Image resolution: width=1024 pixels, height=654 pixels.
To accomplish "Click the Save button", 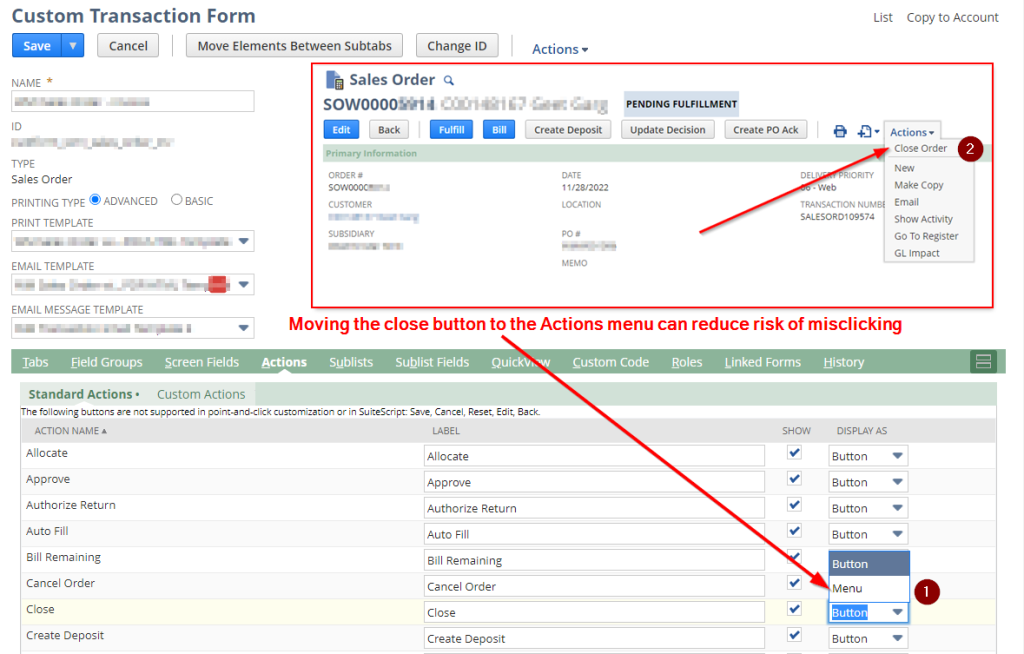I will [x=37, y=46].
